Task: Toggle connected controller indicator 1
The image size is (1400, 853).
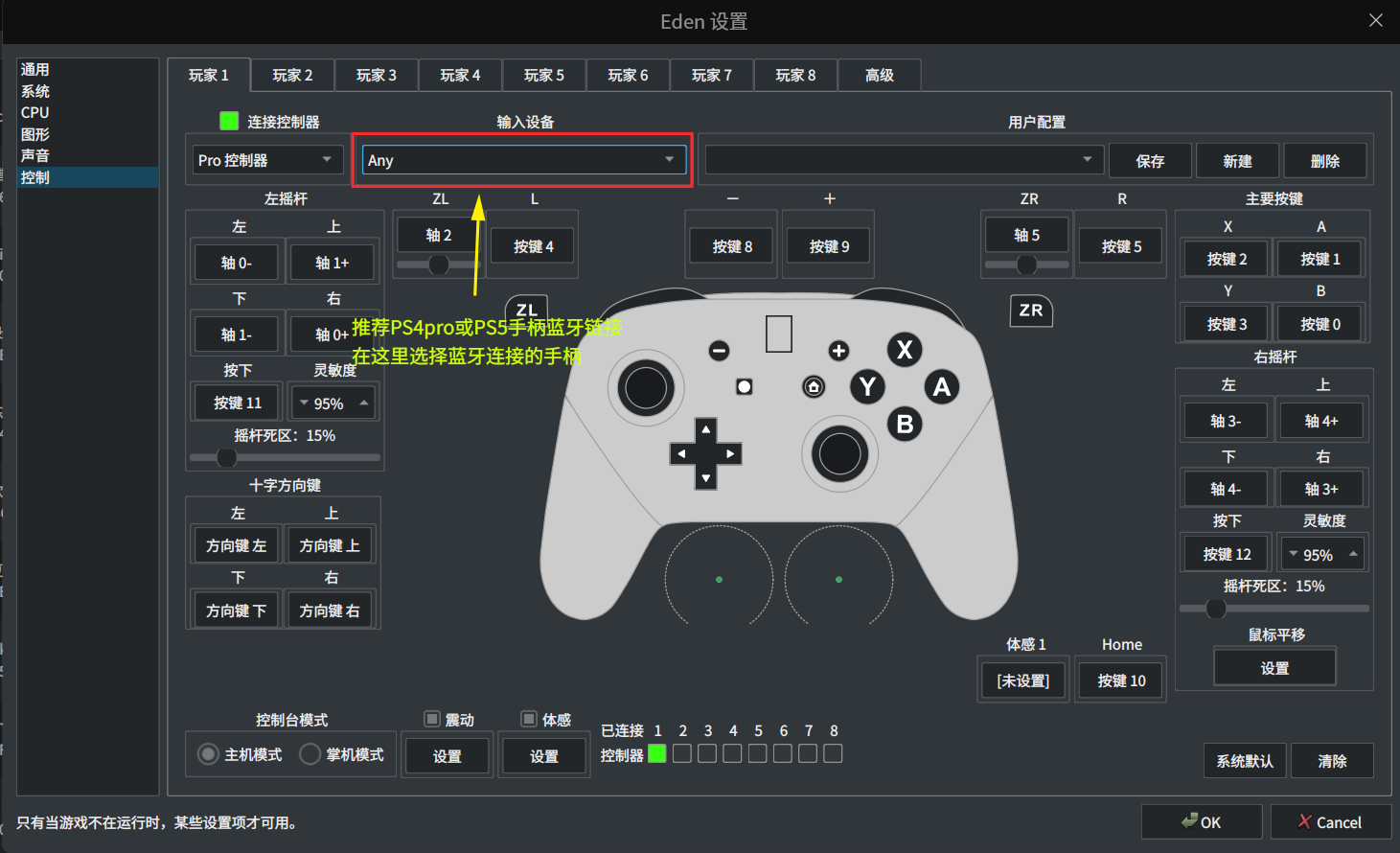Action: coord(657,753)
